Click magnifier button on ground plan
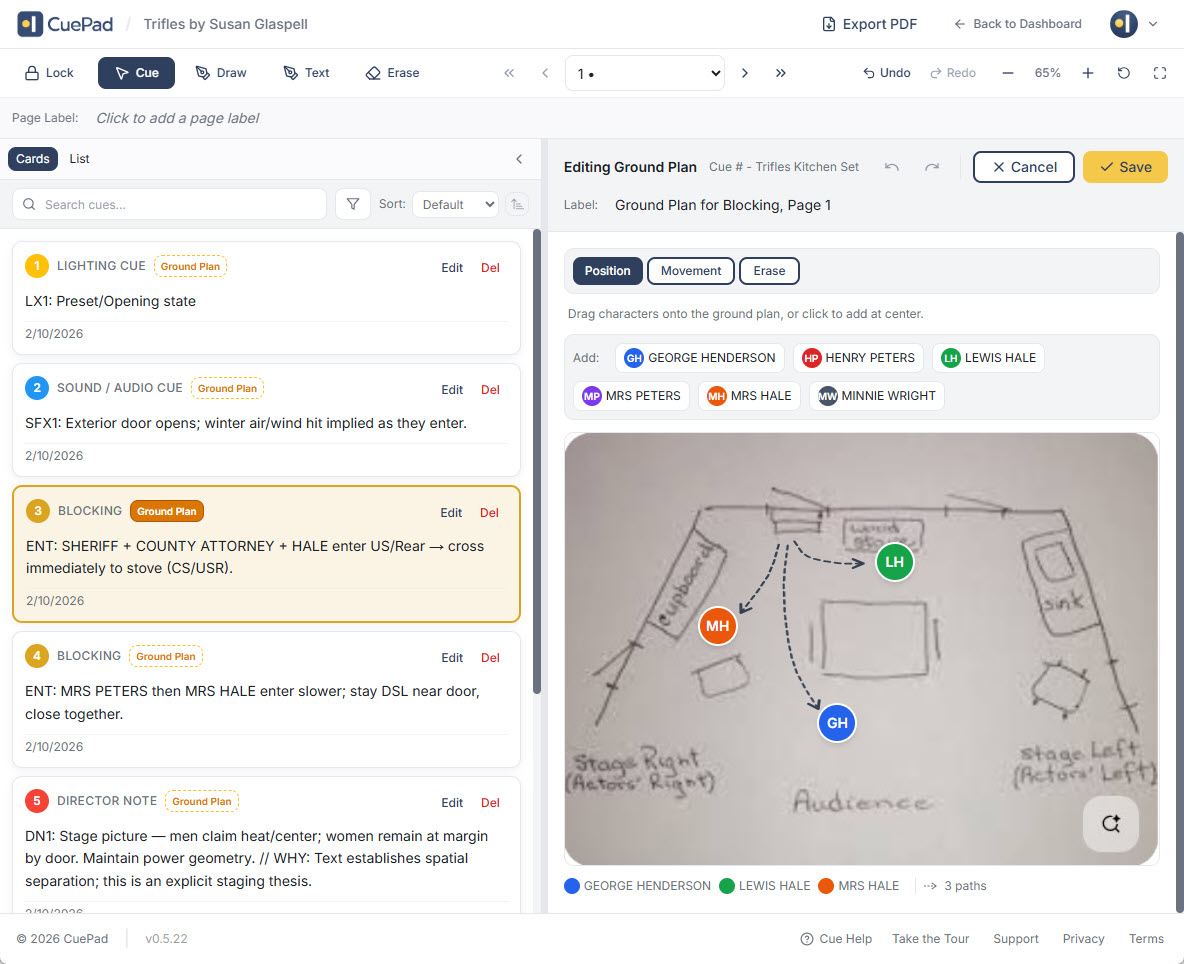 1110,824
